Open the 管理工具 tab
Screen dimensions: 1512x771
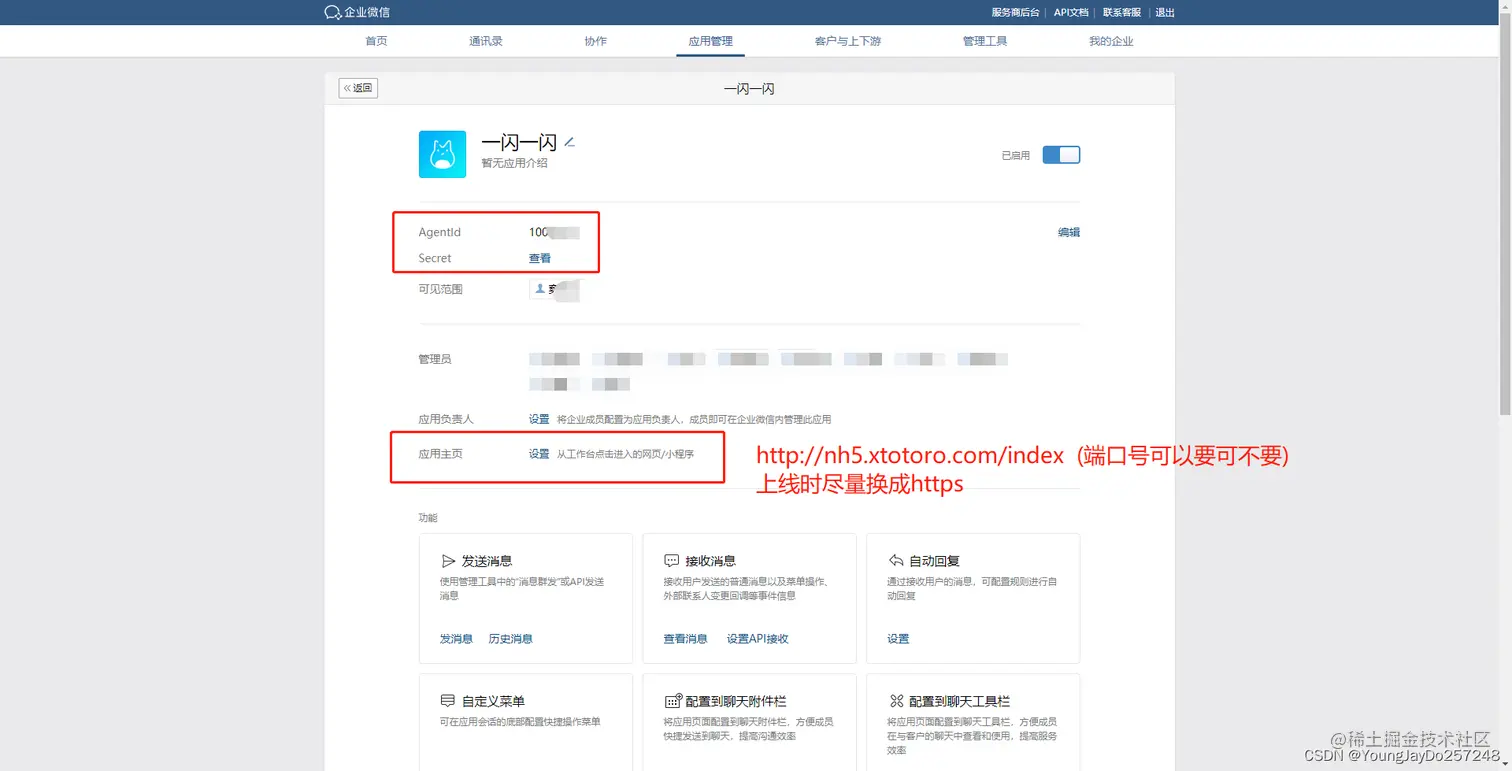pyautogui.click(x=983, y=41)
